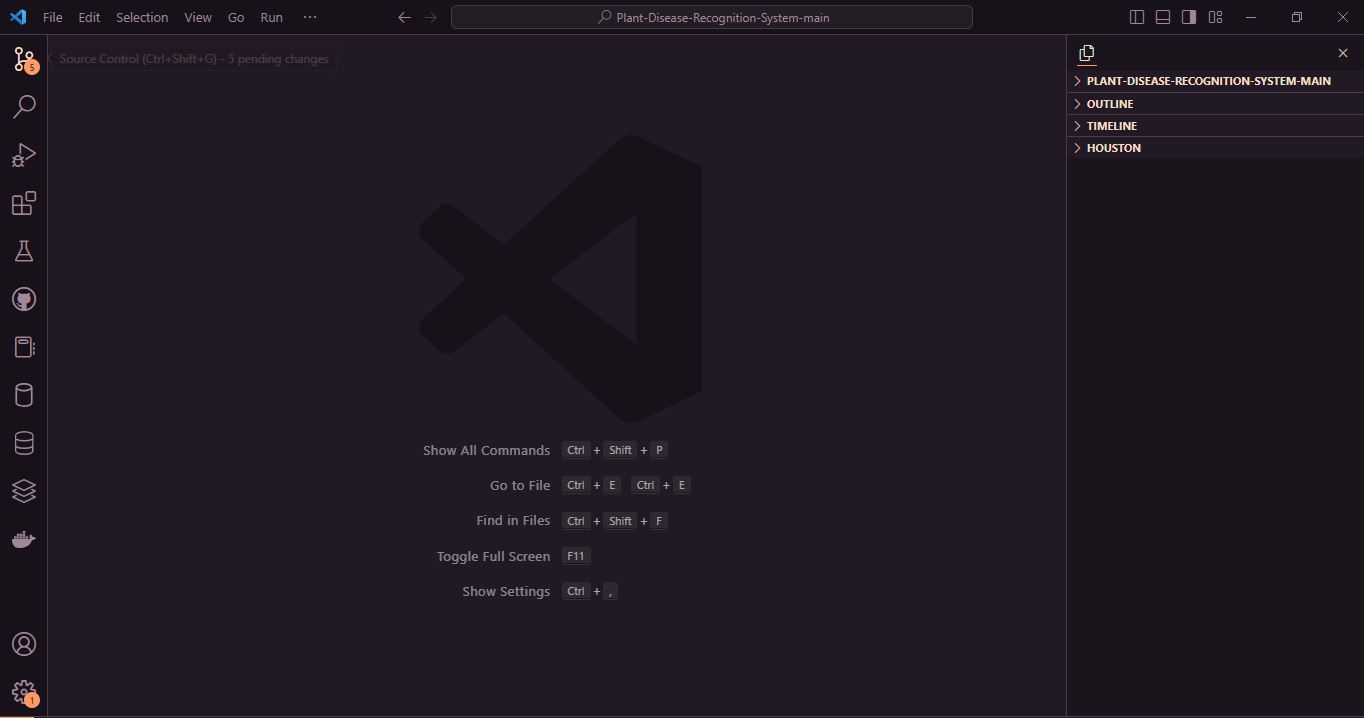The height and width of the screenshot is (718, 1364).
Task: Open the Go menu
Action: [x=236, y=17]
